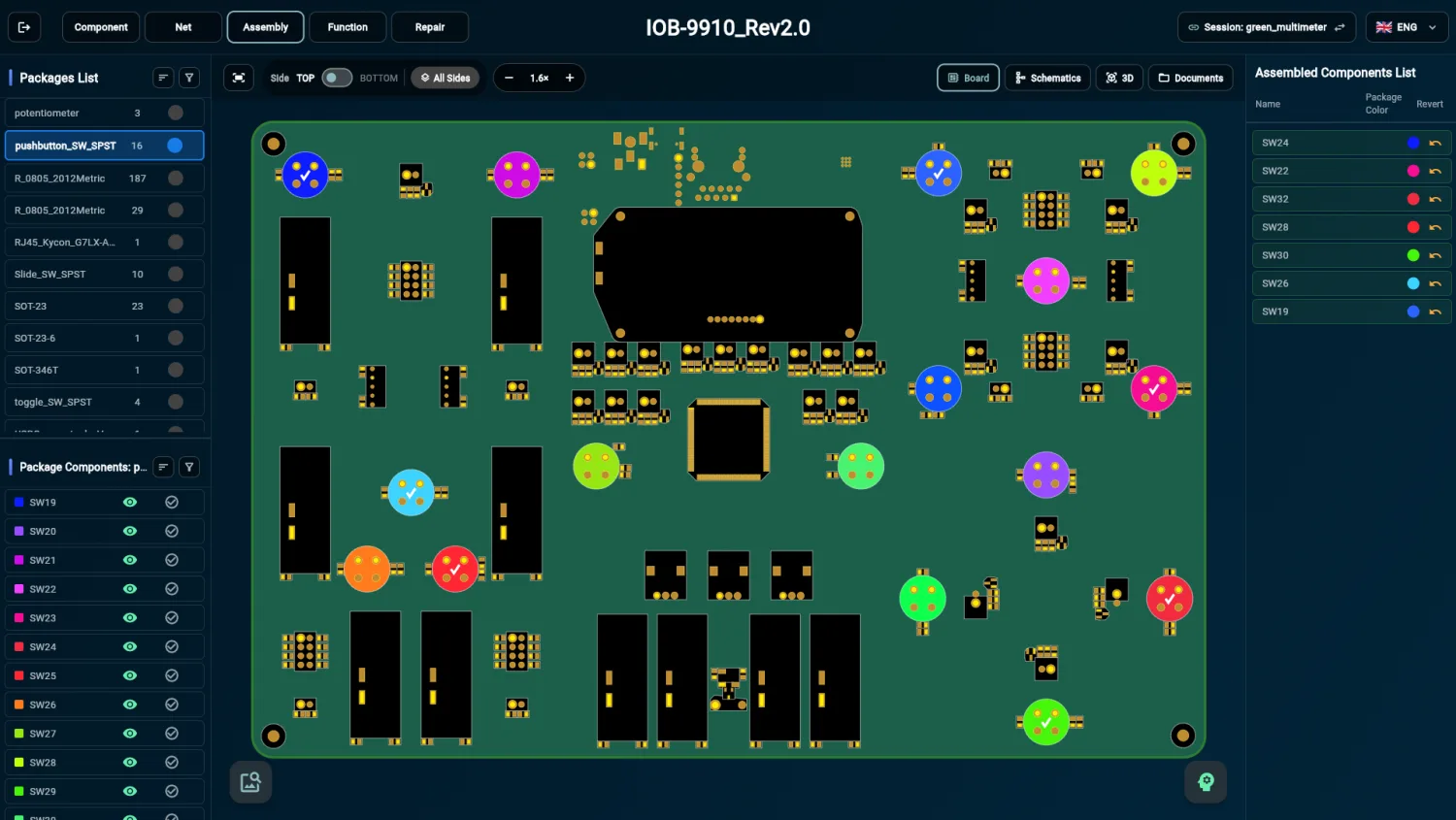Revert assembled component SW28
Image resolution: width=1456 pixels, height=820 pixels.
[1435, 227]
